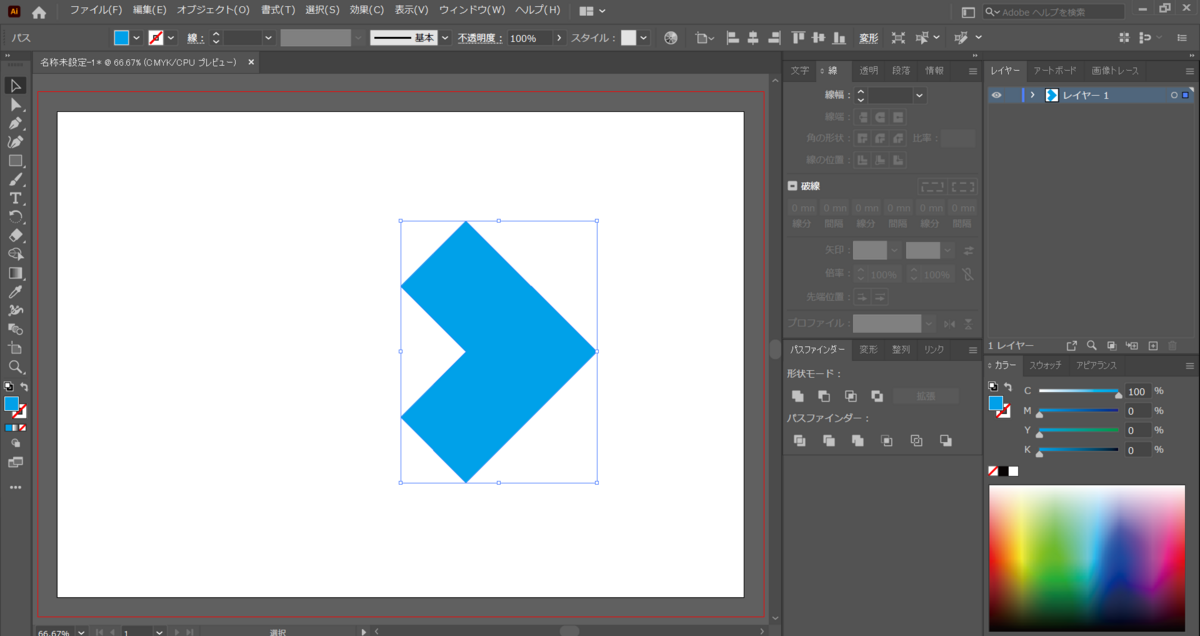Click Locate Object magnifier in Layers panel
The width and height of the screenshot is (1200, 636).
click(x=1092, y=345)
